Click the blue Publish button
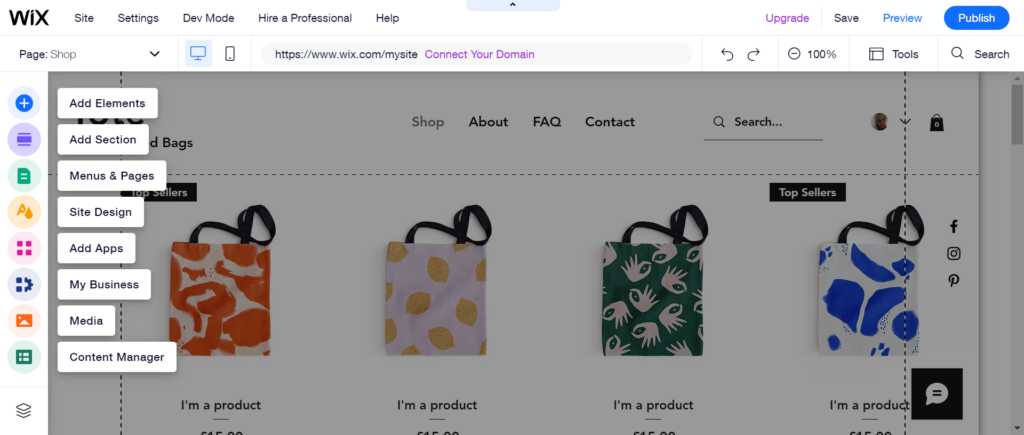1024x435 pixels. tap(976, 18)
